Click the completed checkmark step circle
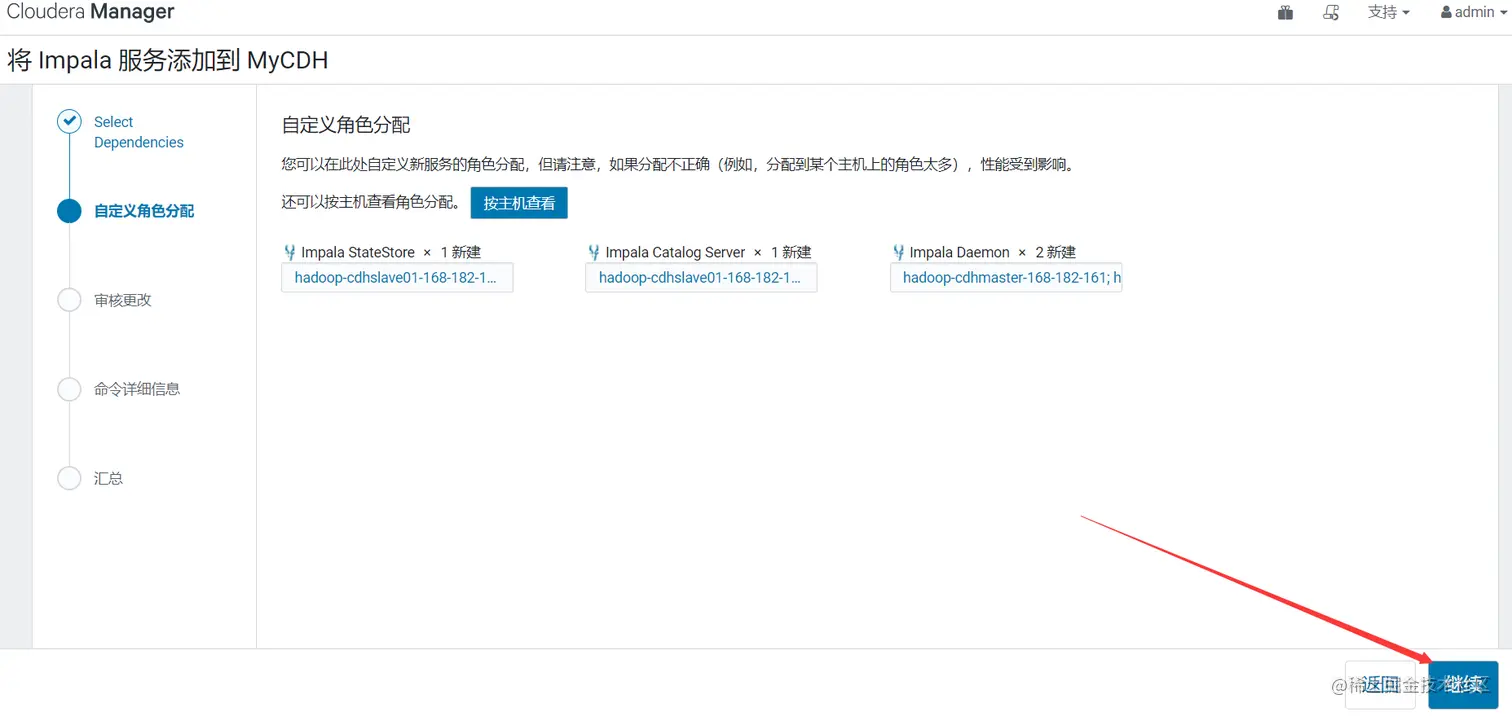 69,122
